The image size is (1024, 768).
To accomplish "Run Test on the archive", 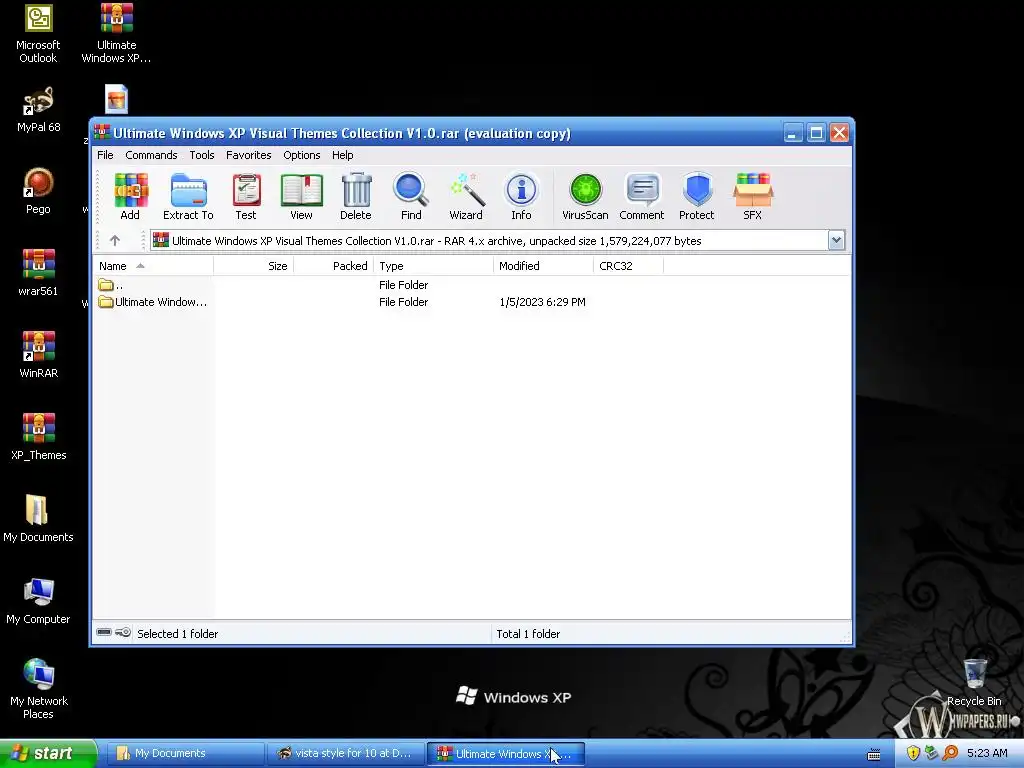I will point(246,196).
